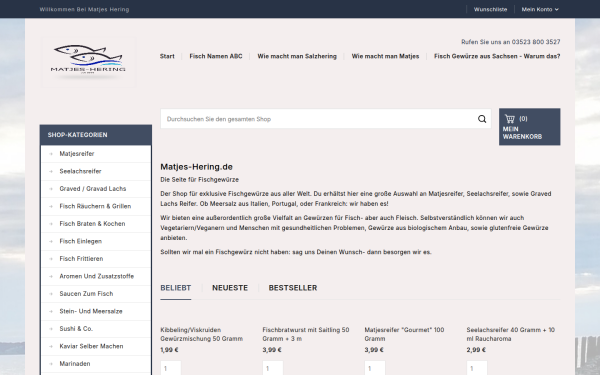Open Matjesreifer "Gourmet" 100 Gramm product

coord(404,334)
